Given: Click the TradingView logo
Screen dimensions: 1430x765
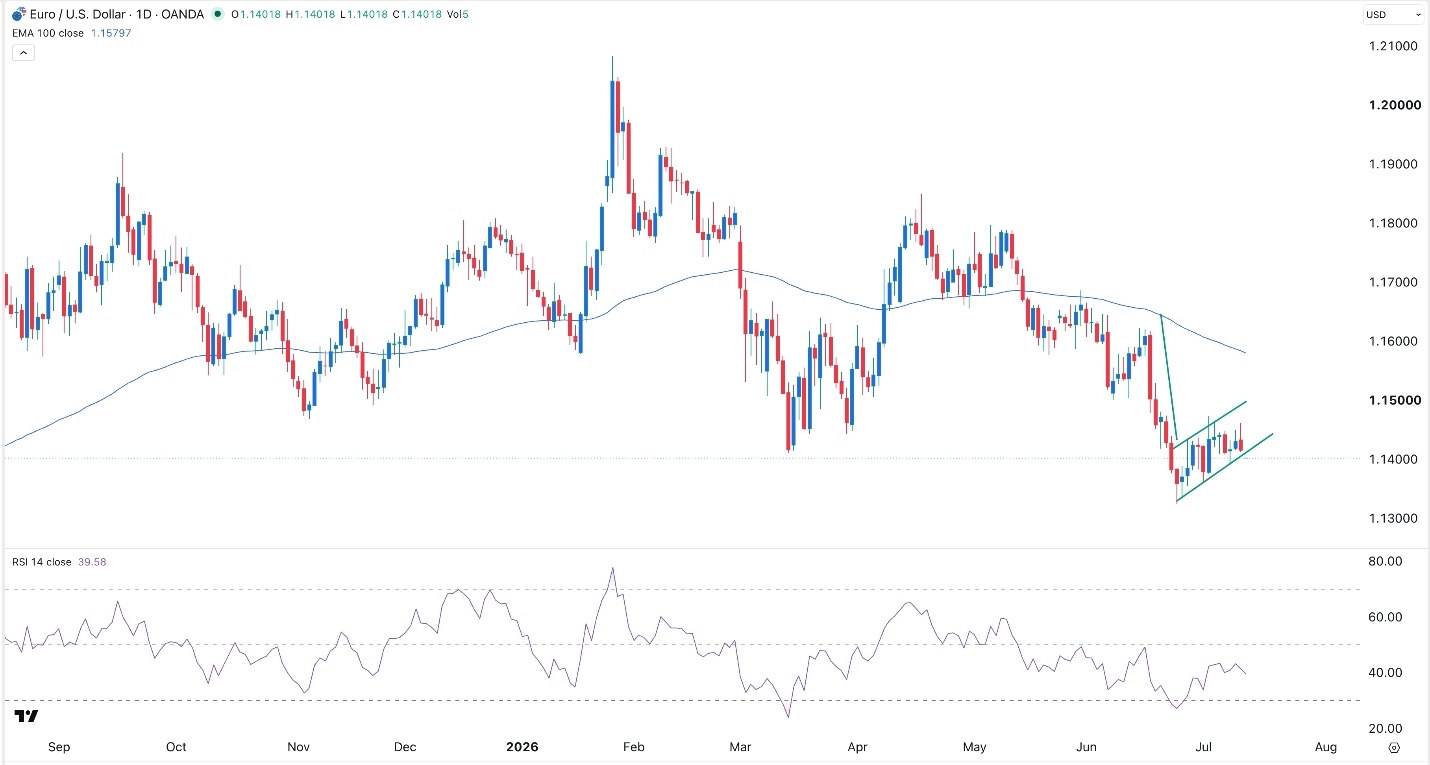Looking at the screenshot, I should (x=27, y=716).
